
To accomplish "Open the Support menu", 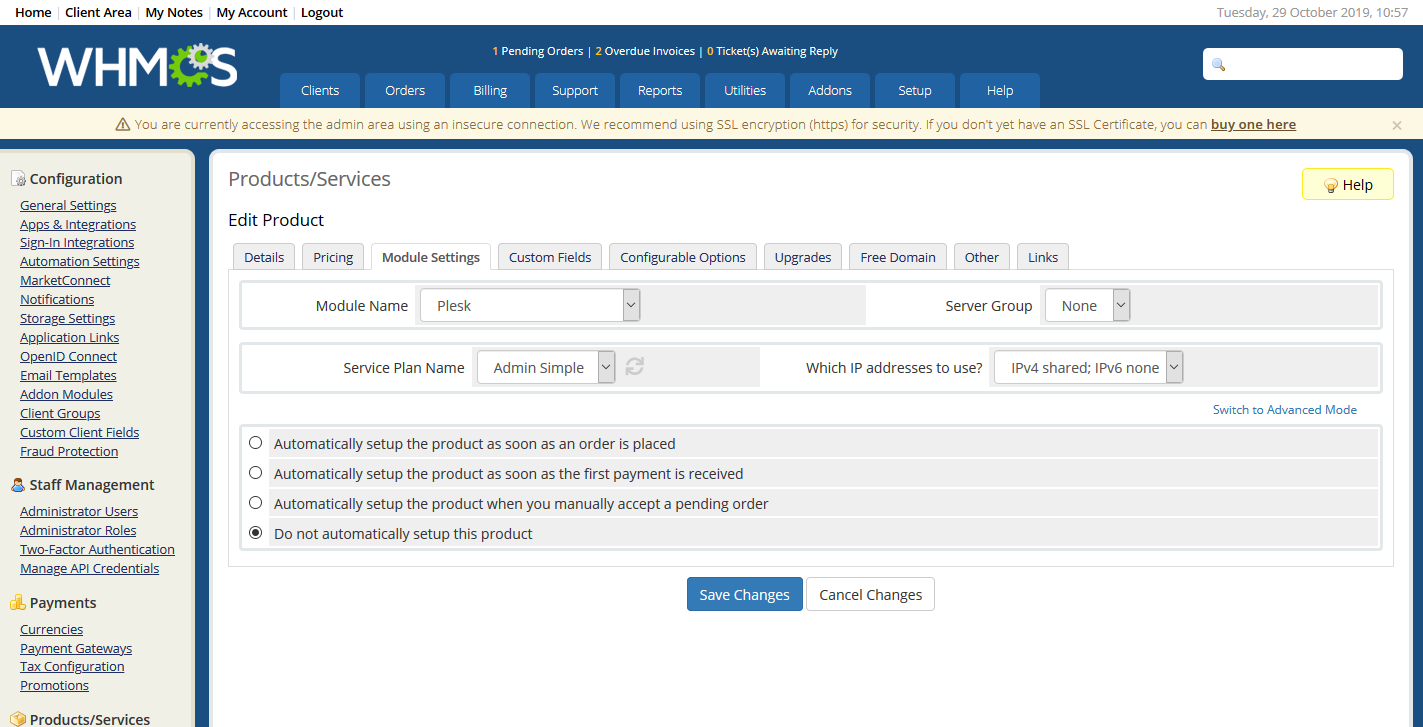I will [575, 90].
